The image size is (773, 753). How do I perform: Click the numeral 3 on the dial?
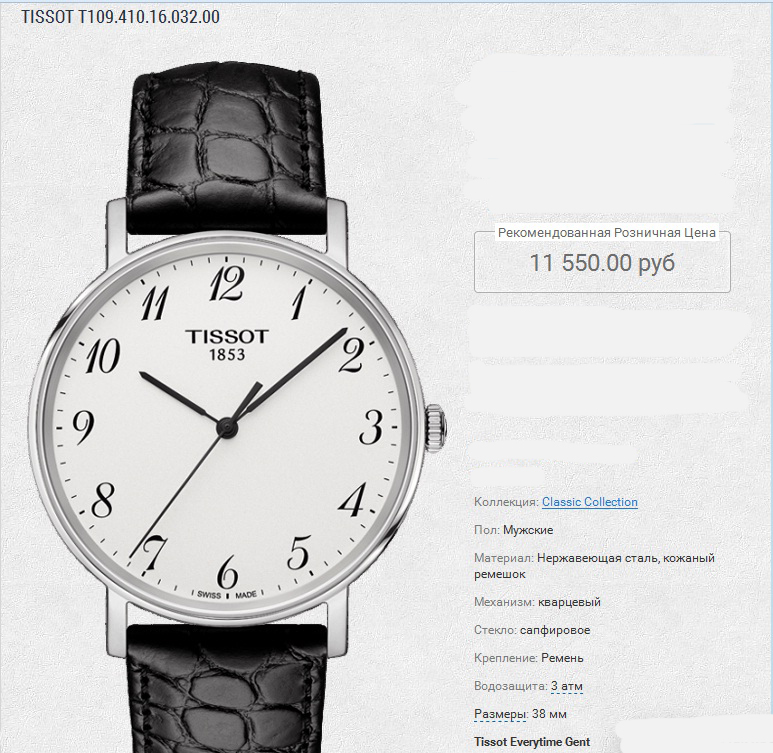(371, 427)
